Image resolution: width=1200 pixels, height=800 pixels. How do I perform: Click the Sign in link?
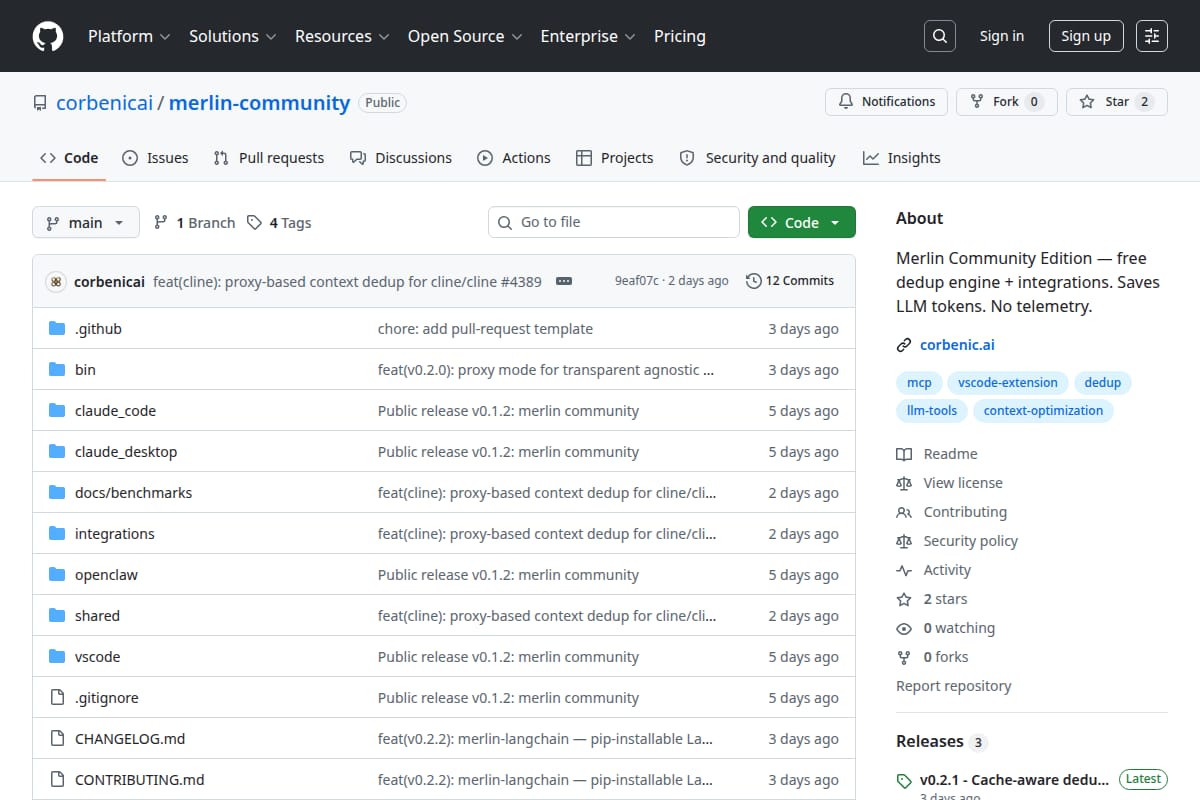(x=1002, y=36)
